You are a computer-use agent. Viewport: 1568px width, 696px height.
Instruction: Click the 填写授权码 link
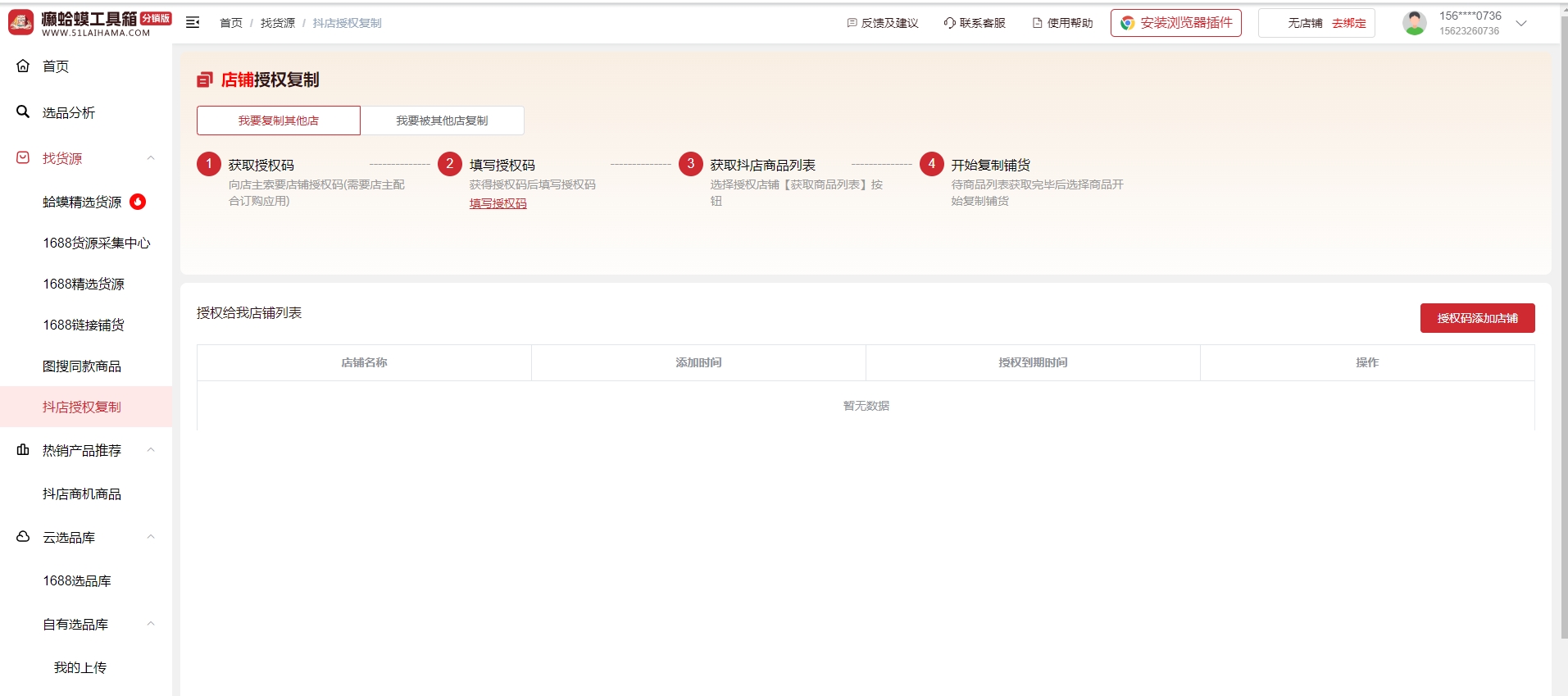(x=498, y=203)
